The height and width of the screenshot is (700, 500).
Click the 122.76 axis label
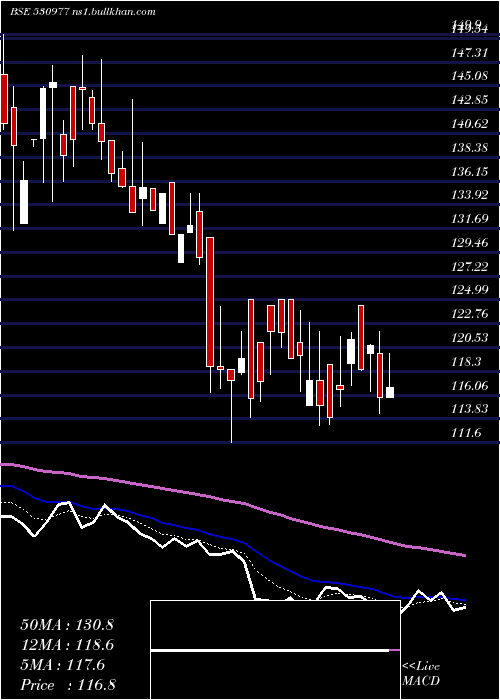click(469, 314)
